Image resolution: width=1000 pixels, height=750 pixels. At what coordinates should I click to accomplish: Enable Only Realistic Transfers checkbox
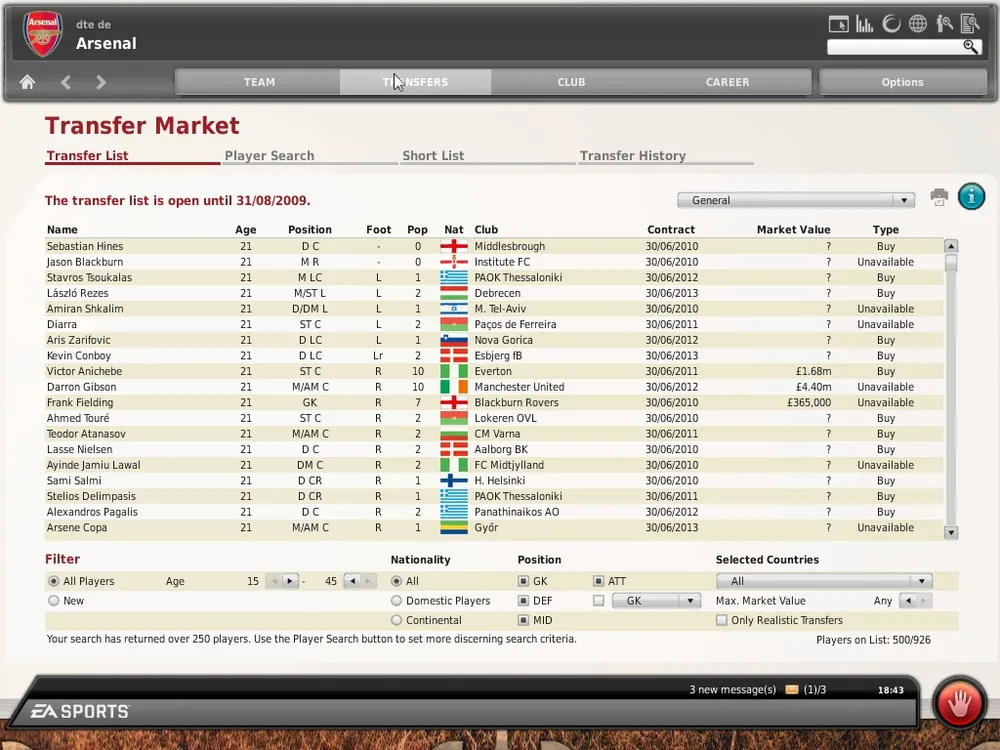tap(721, 620)
